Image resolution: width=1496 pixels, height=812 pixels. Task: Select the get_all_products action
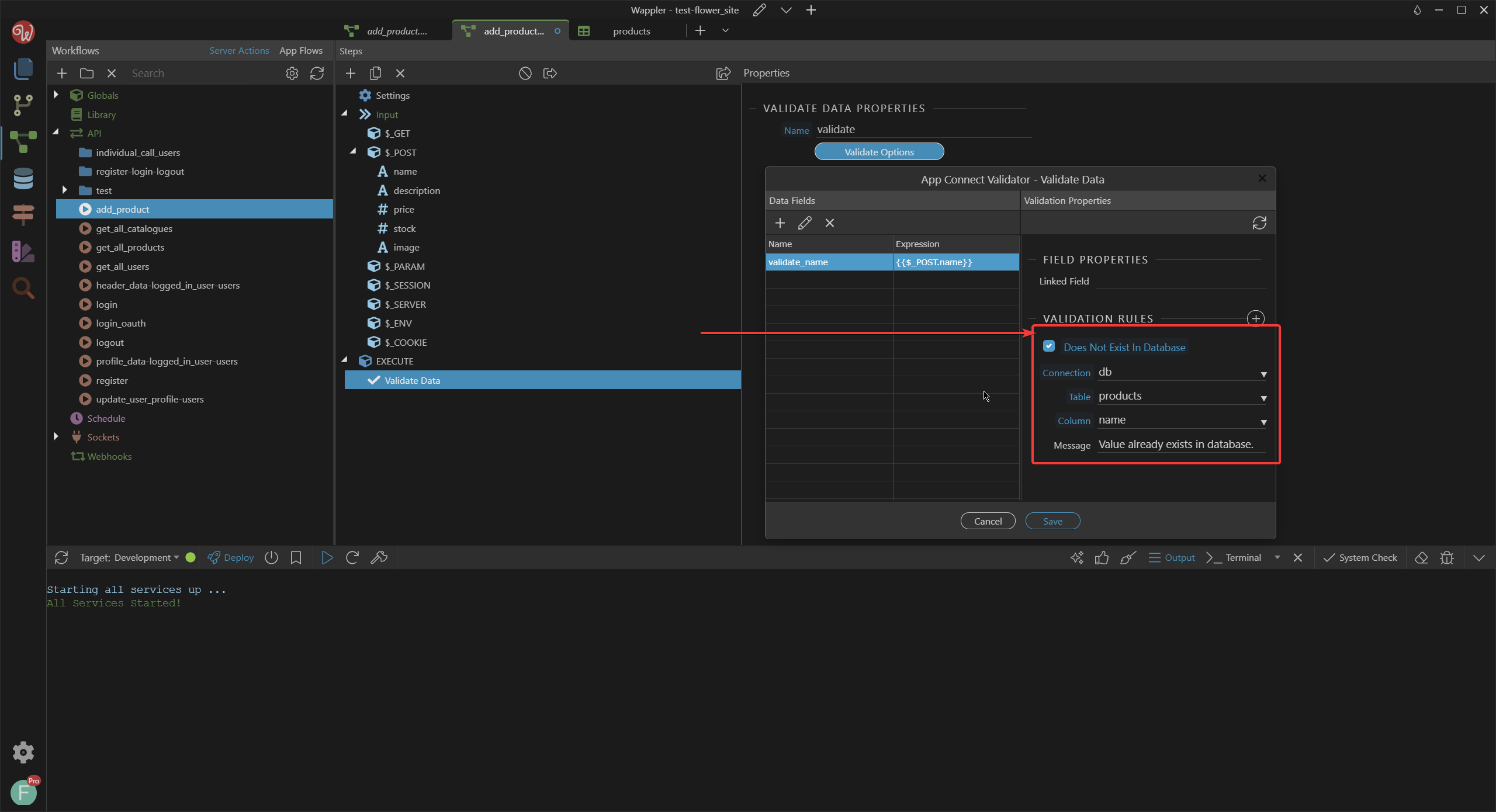pyautogui.click(x=130, y=247)
